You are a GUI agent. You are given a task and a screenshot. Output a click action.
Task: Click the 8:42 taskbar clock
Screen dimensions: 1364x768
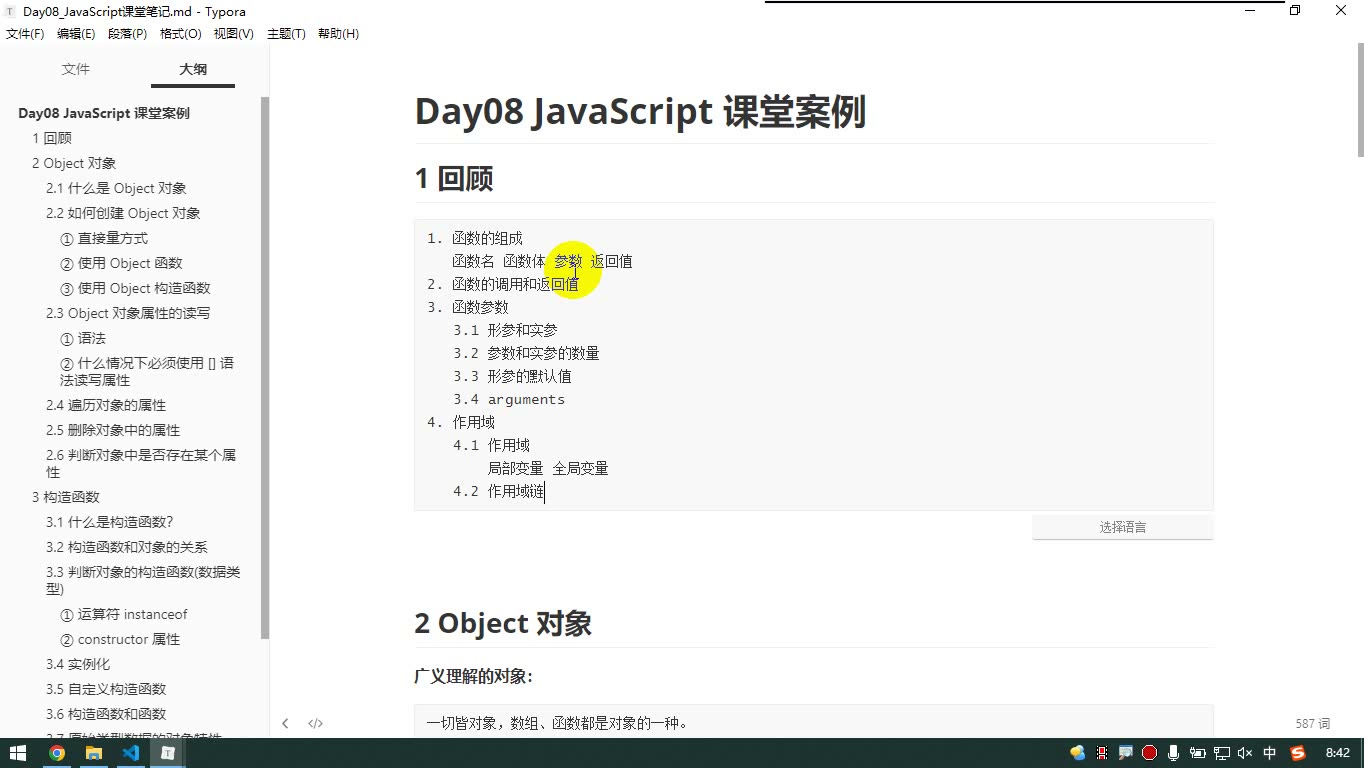click(1337, 753)
